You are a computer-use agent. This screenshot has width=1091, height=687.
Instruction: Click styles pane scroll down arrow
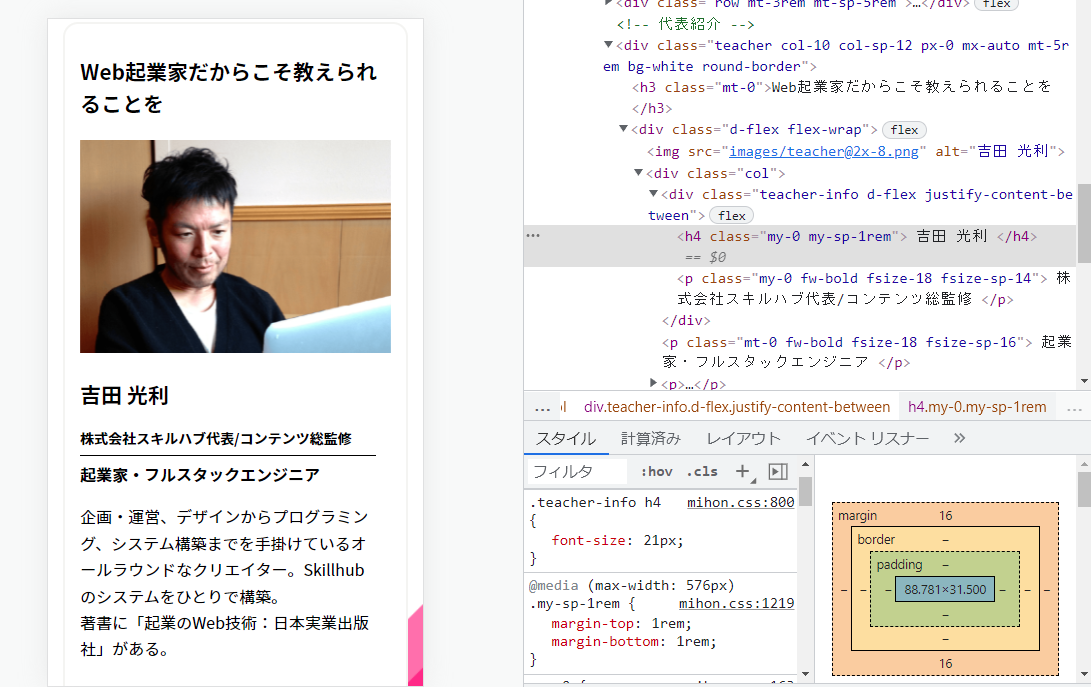[805, 673]
